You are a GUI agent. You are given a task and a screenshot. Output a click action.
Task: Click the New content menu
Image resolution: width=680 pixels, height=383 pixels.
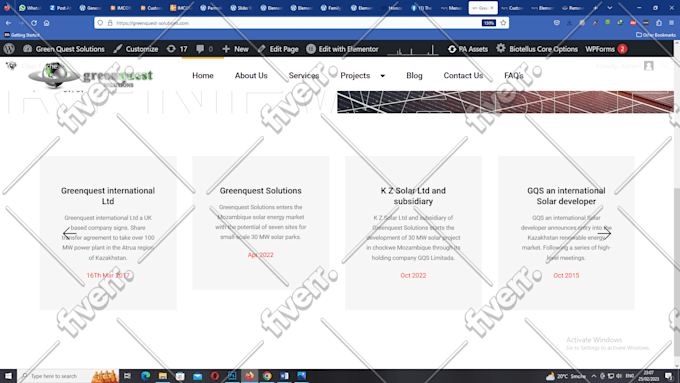click(x=235, y=49)
